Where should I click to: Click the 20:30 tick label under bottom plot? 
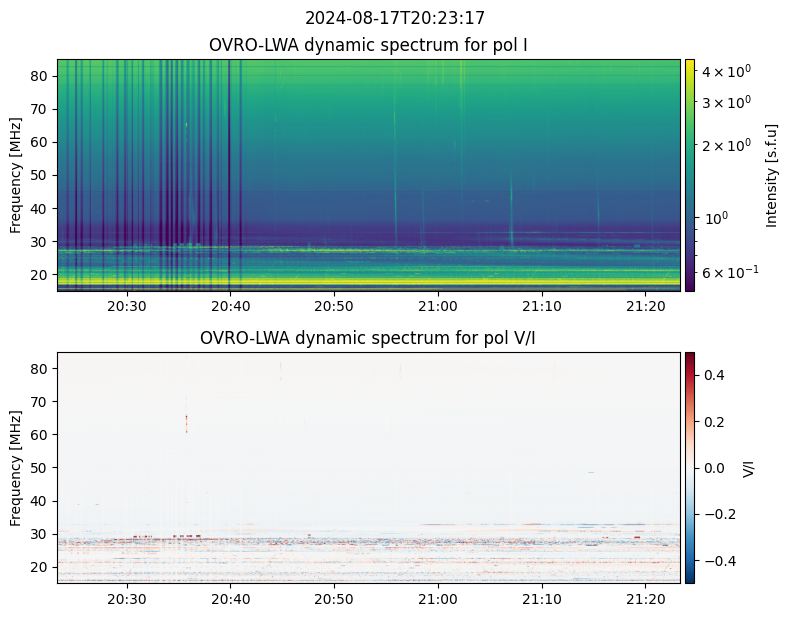[x=127, y=599]
